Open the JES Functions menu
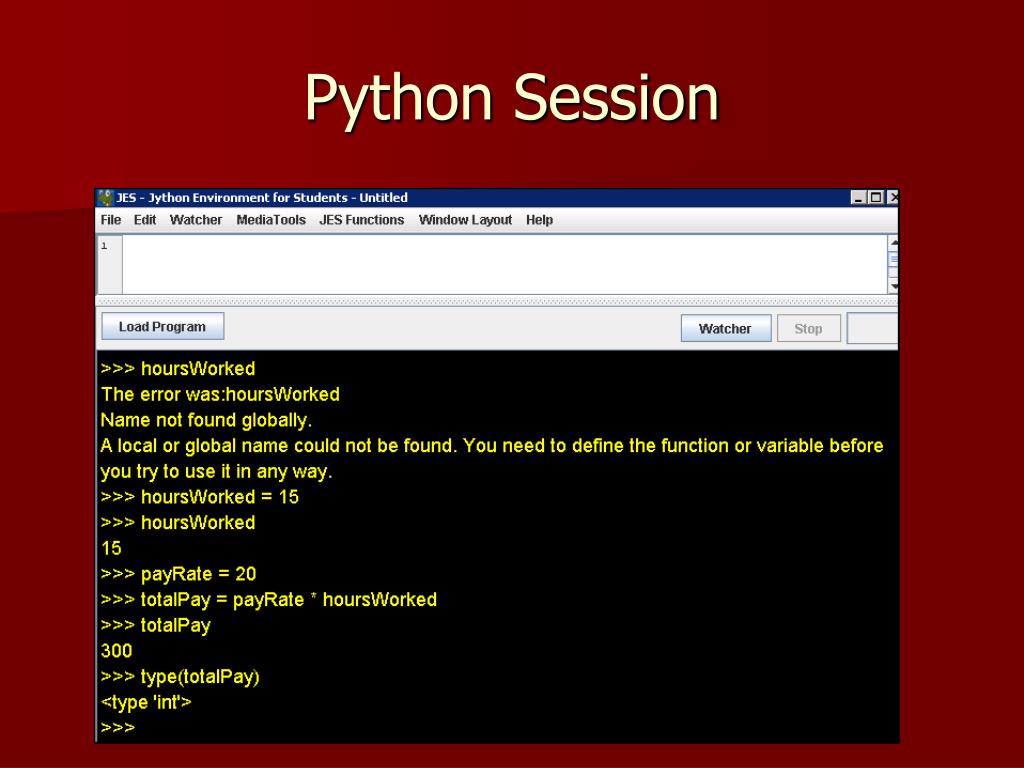Viewport: 1024px width, 768px height. click(x=362, y=220)
